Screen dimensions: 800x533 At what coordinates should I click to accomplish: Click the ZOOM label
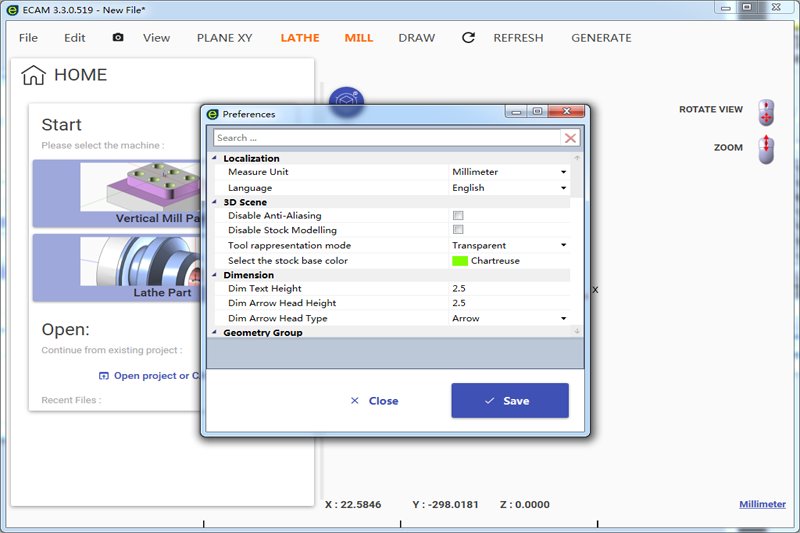tap(728, 147)
